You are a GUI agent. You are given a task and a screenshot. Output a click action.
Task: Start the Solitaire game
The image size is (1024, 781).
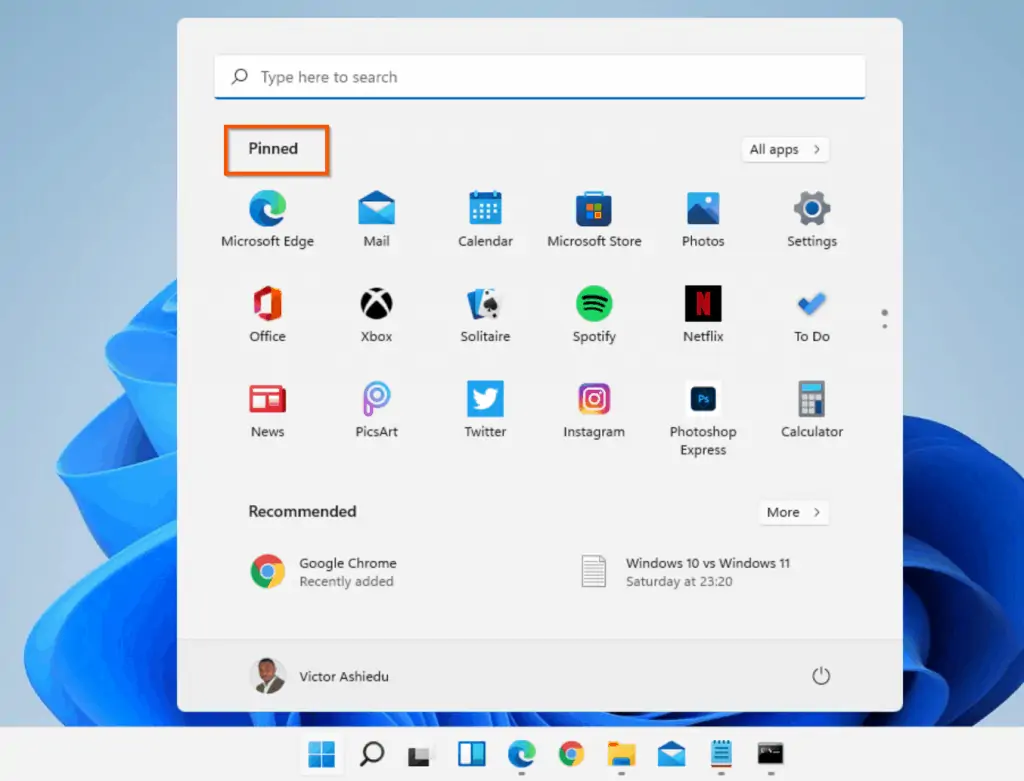485,314
